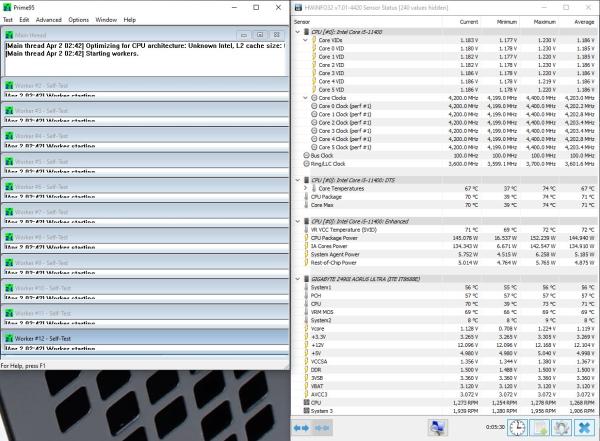
Task: Select the Worker #5 Self-Test window title
Action: (x=40, y=161)
